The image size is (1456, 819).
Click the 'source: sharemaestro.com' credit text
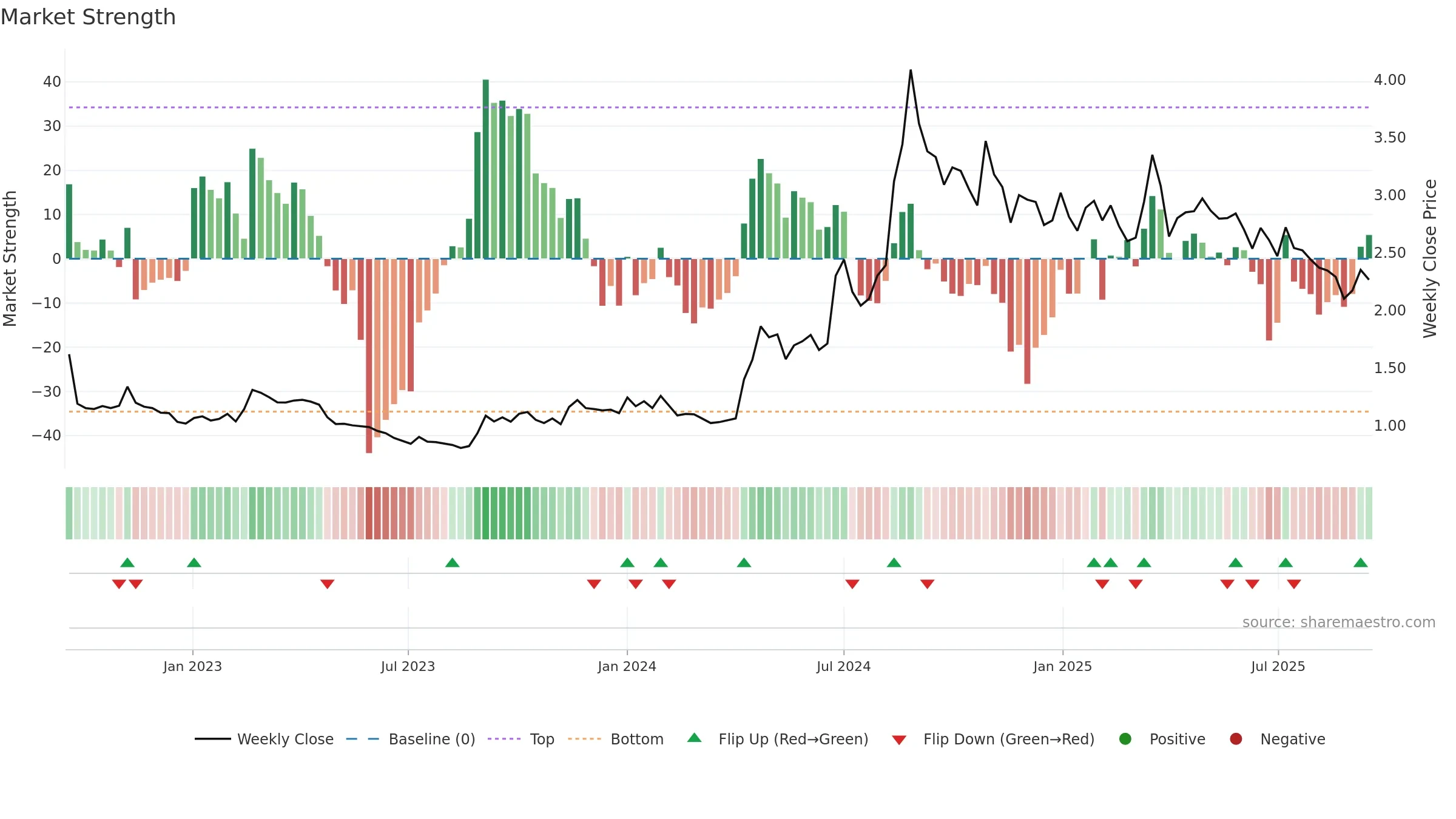pyautogui.click(x=1339, y=622)
